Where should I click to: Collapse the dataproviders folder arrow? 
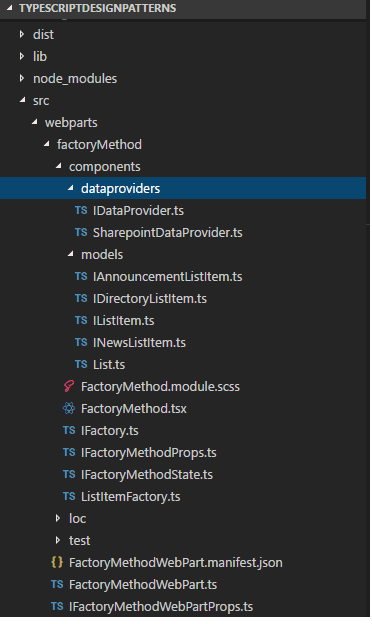[70, 188]
